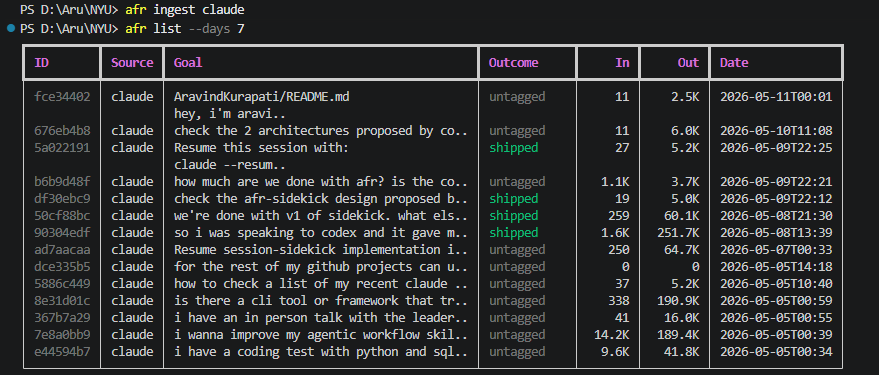Click session ID dce335b5

click(62, 266)
